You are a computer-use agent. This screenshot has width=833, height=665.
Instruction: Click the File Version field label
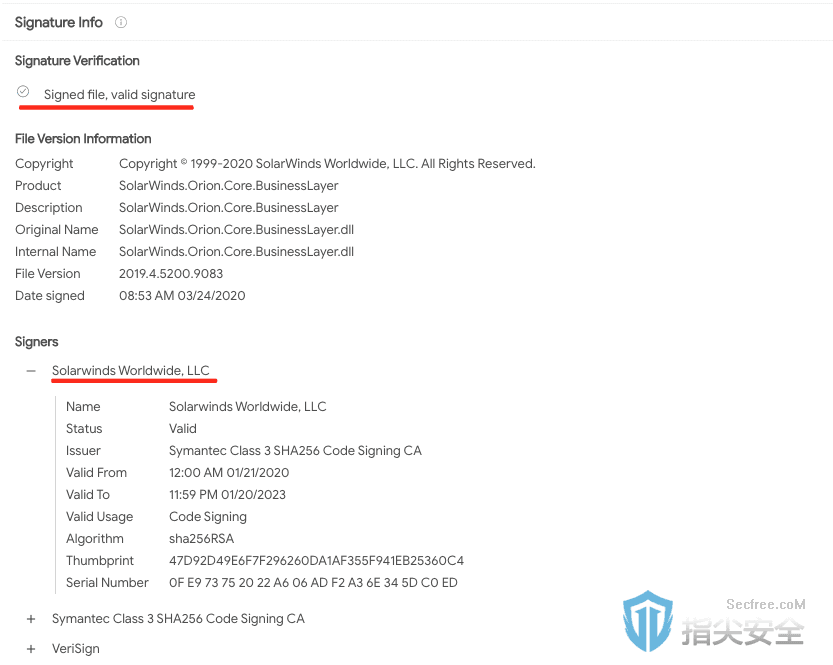click(48, 274)
